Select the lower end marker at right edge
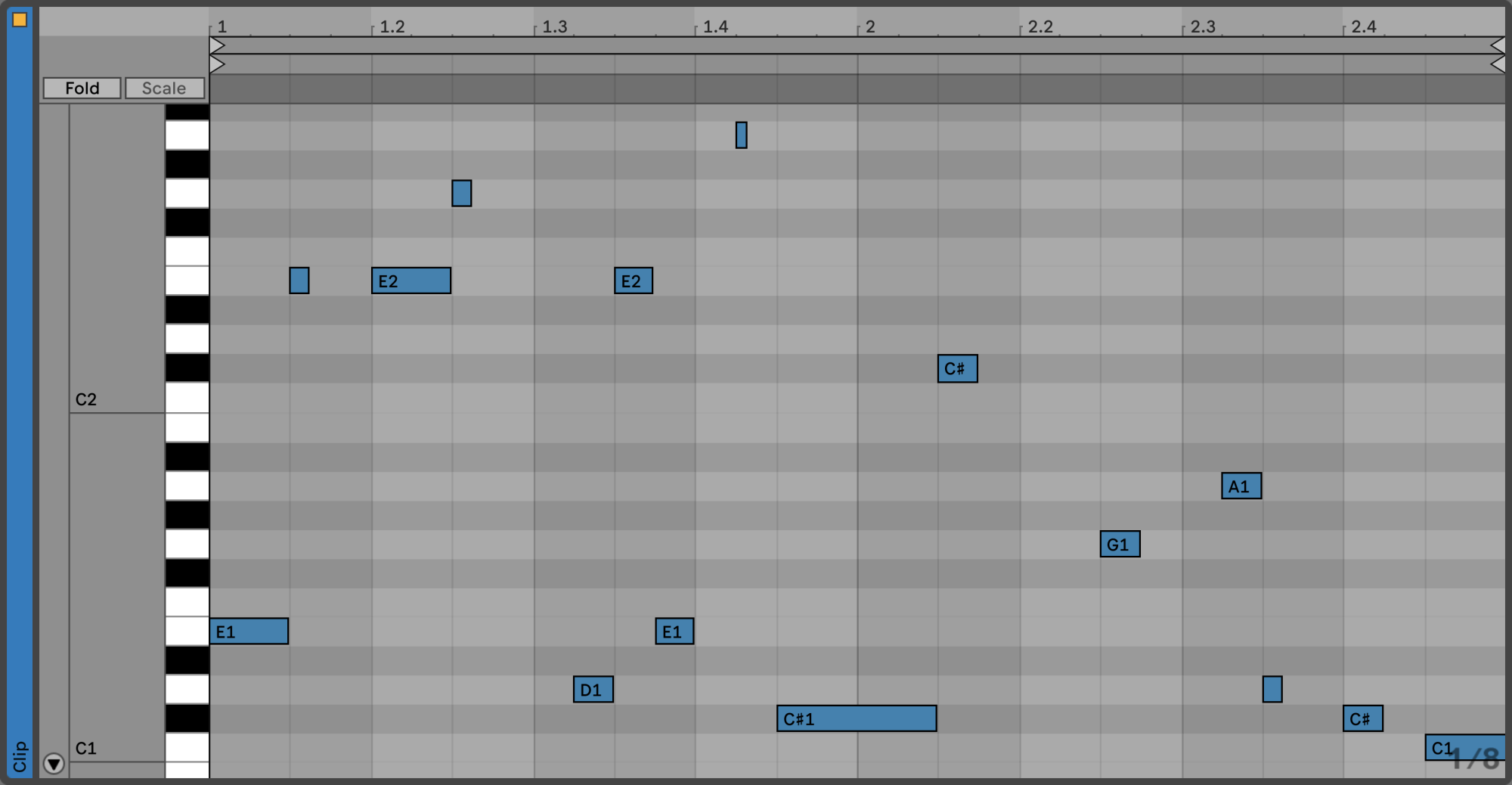1512x785 pixels. pos(1497,65)
